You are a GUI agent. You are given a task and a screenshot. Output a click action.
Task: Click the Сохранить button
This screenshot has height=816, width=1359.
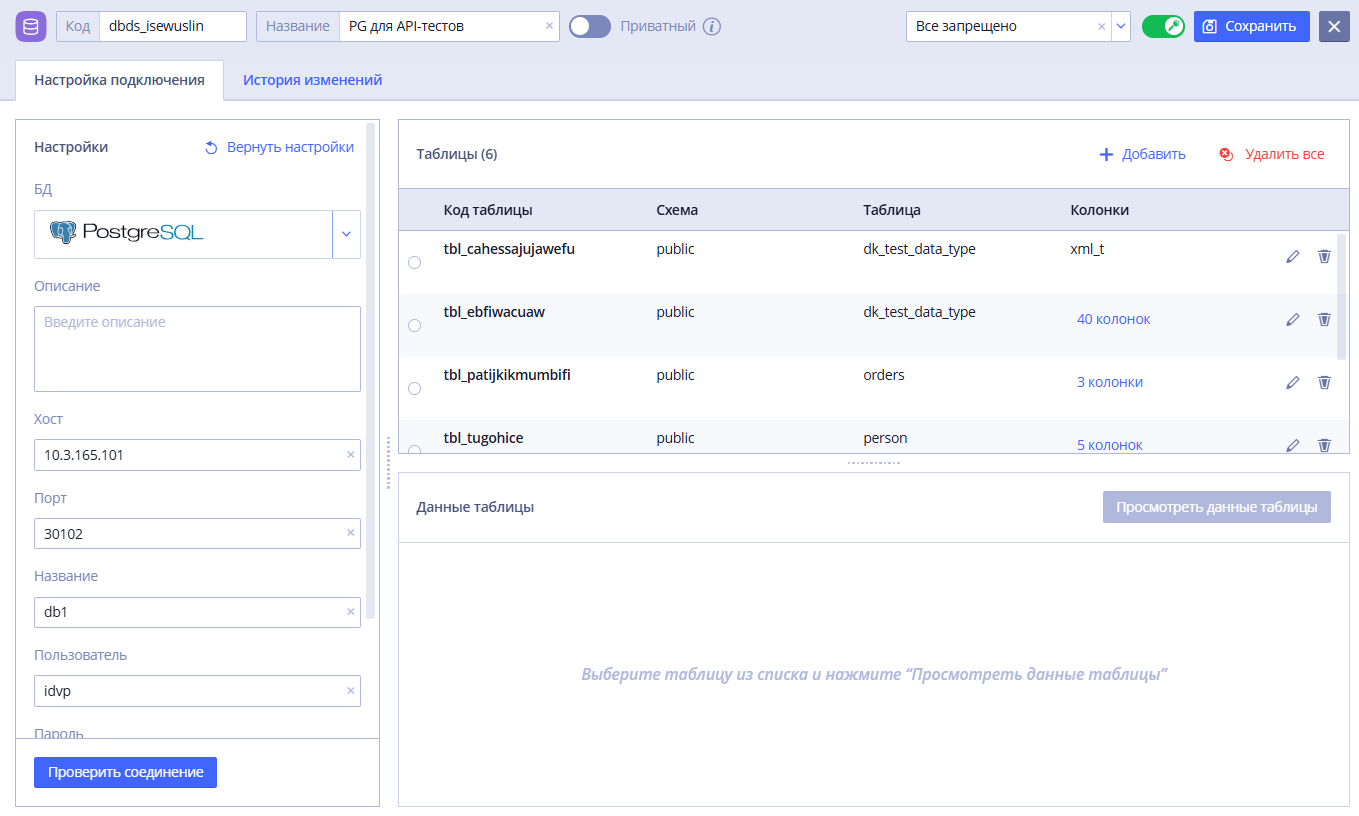[1252, 27]
